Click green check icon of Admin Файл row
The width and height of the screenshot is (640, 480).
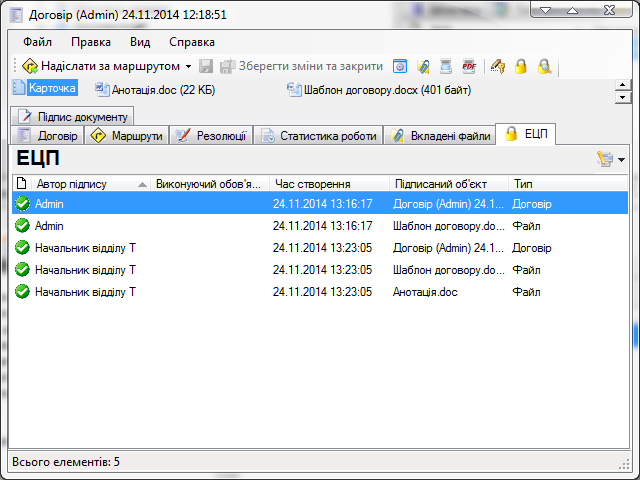pyautogui.click(x=22, y=225)
